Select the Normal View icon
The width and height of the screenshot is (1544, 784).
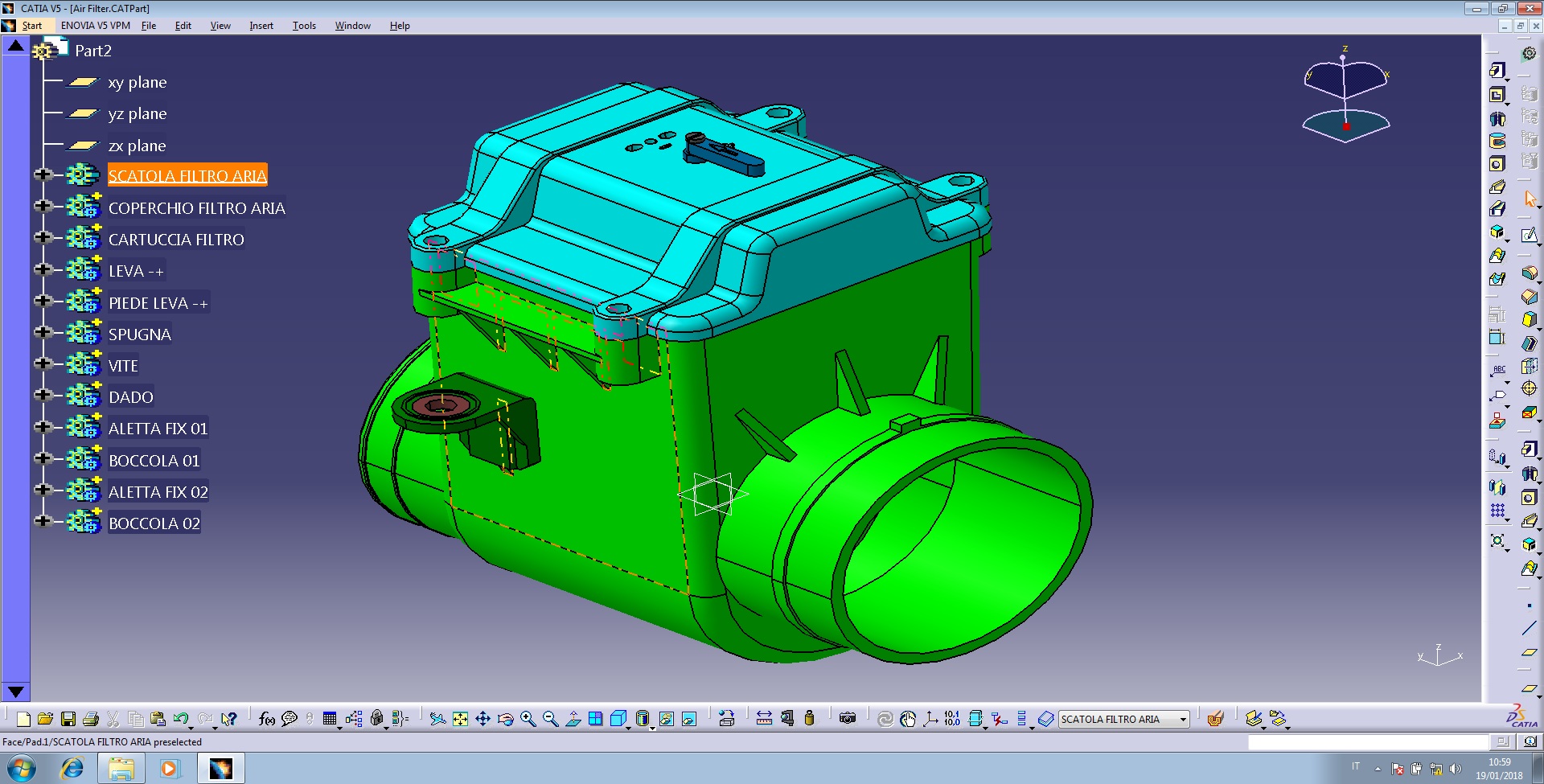pos(573,719)
